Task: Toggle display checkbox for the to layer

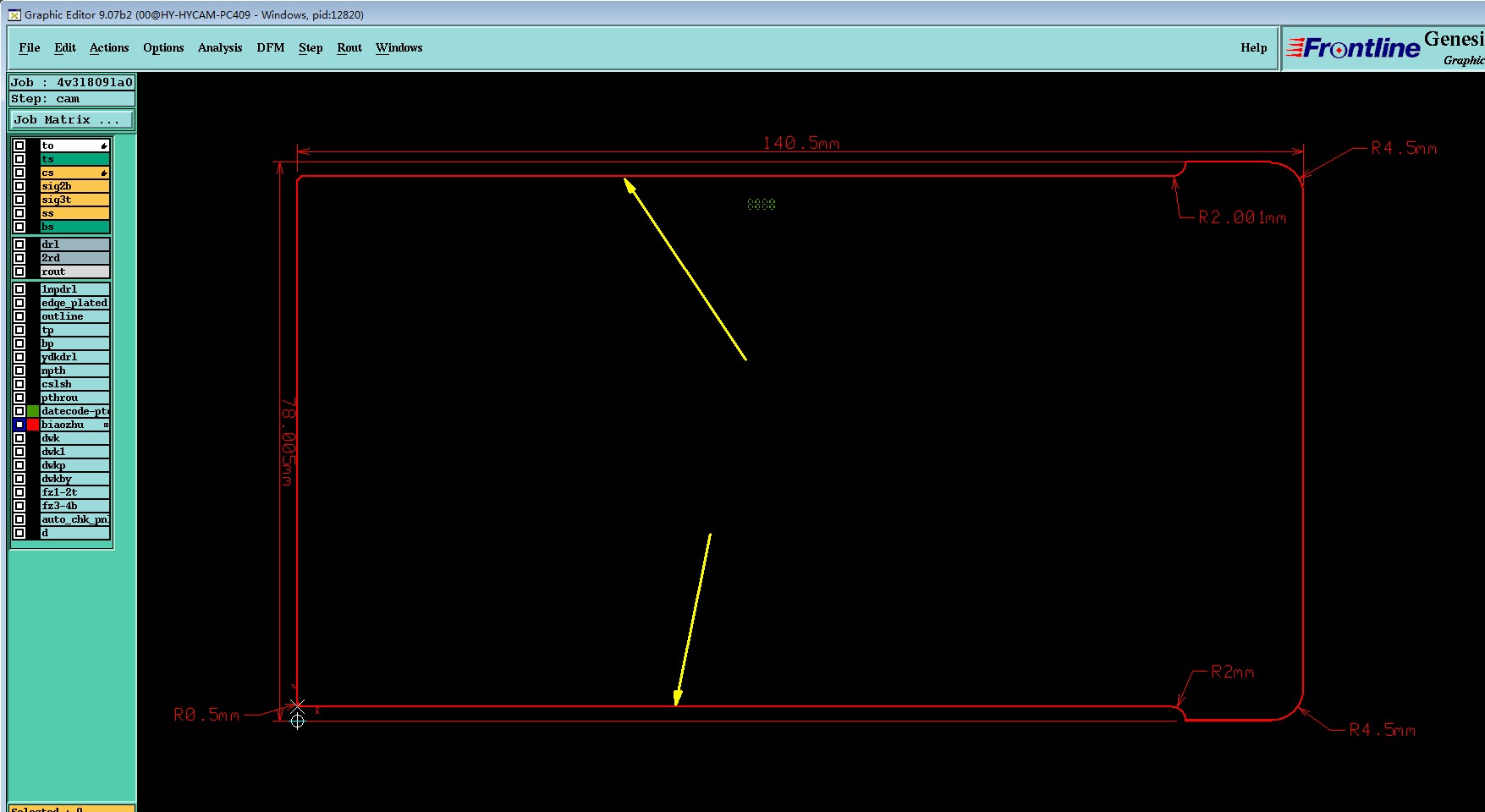Action: click(19, 145)
